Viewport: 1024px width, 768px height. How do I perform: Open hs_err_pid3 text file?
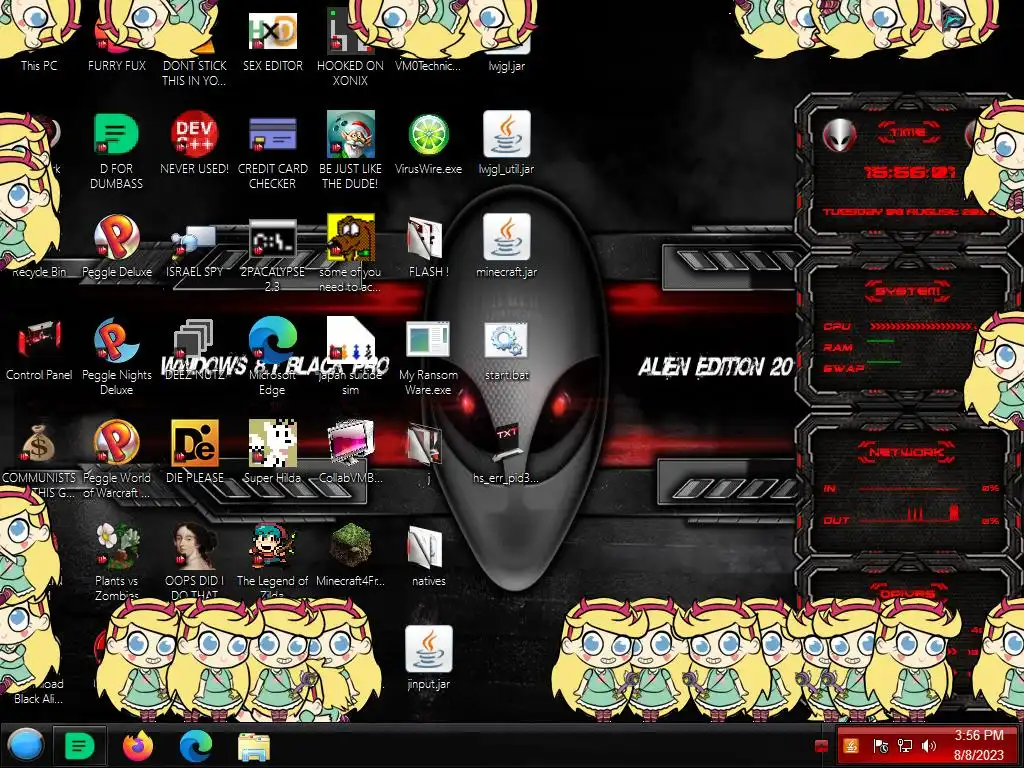tap(506, 444)
